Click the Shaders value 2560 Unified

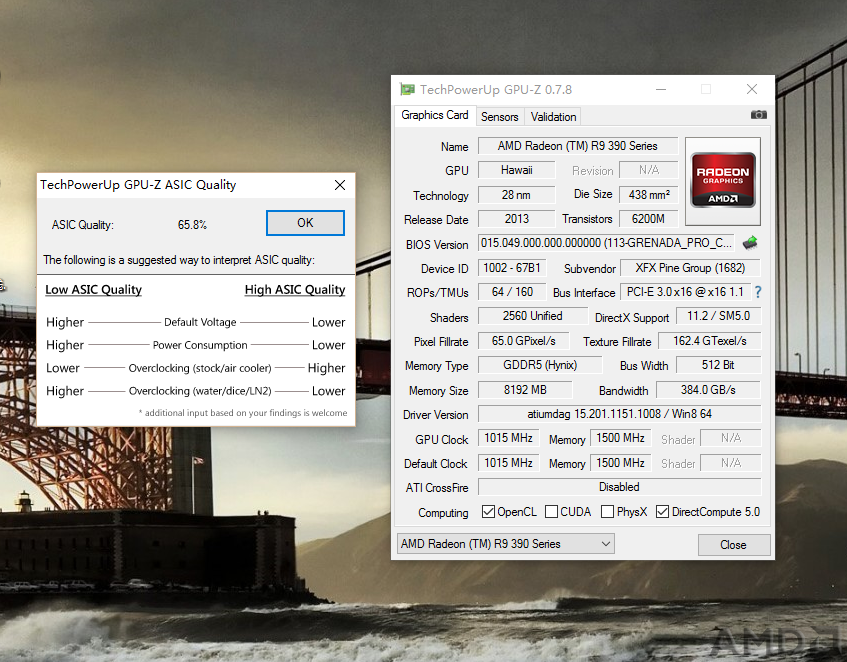pyautogui.click(x=533, y=316)
